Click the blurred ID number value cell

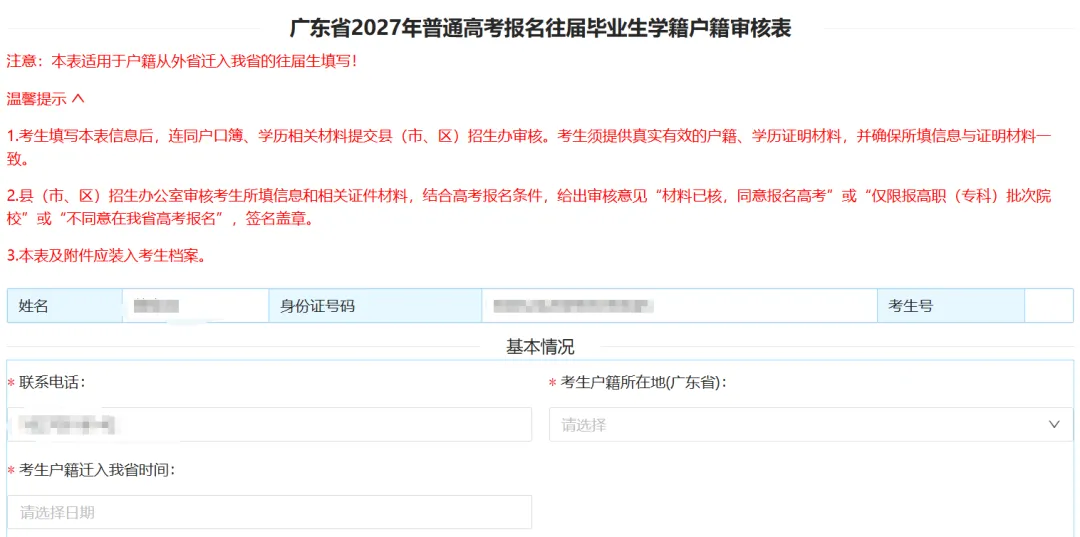pyautogui.click(x=679, y=306)
